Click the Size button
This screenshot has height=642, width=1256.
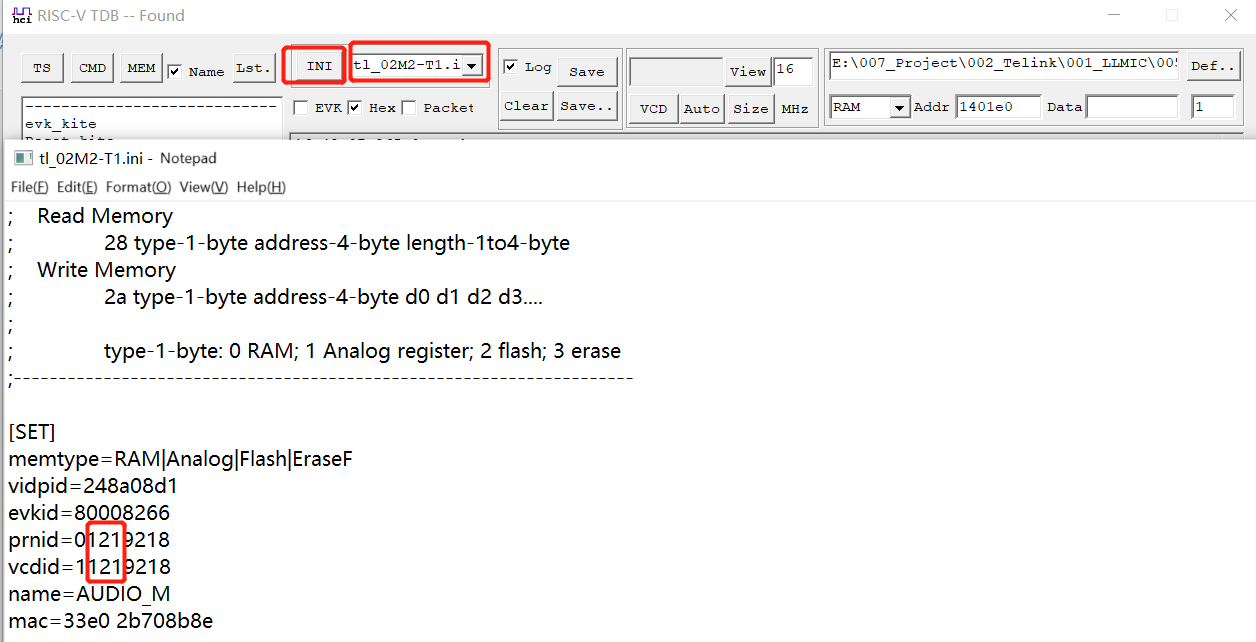[750, 108]
